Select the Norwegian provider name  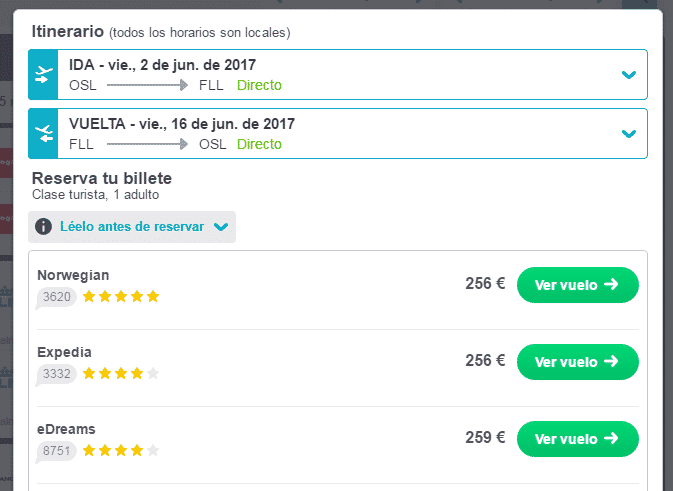coord(73,275)
